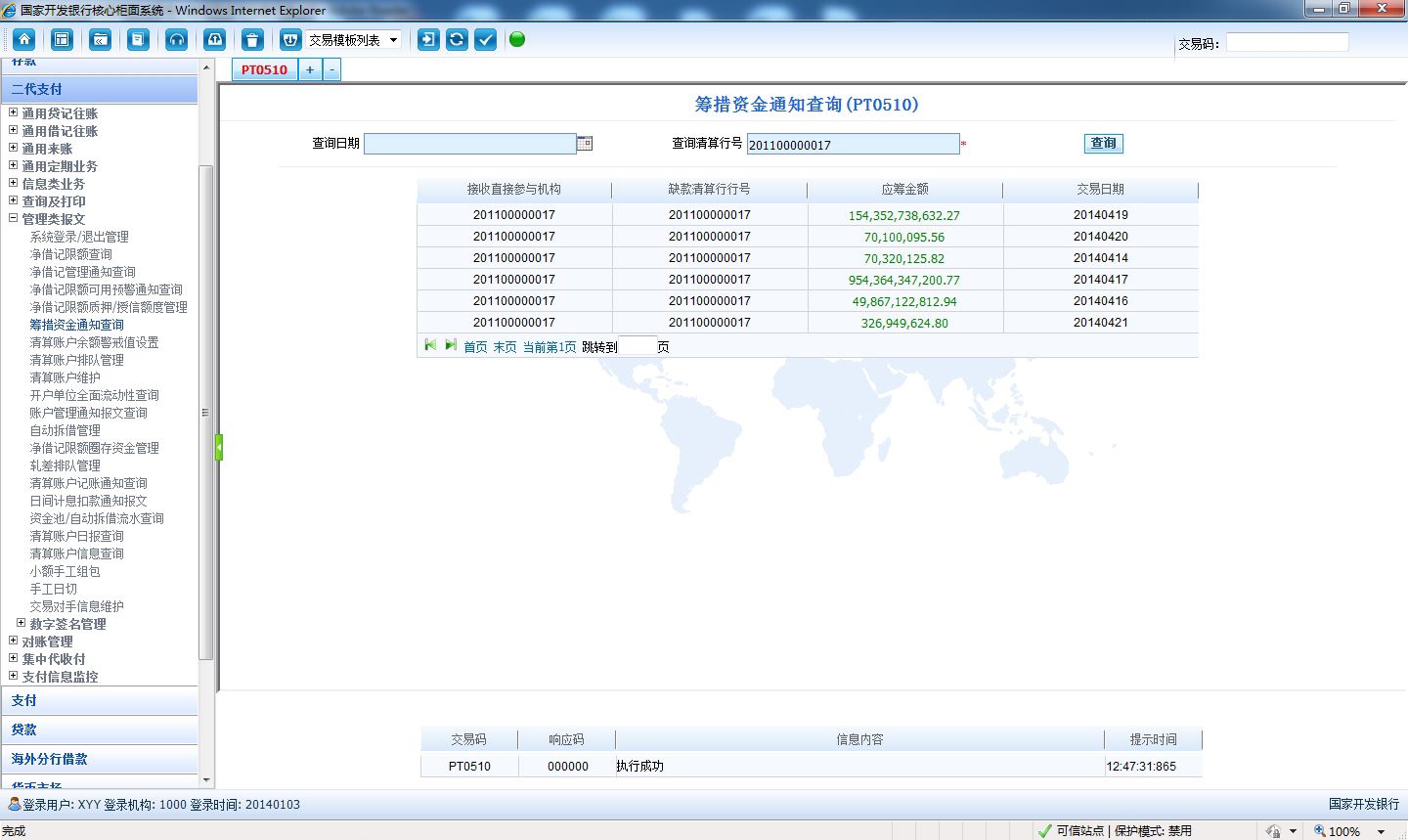Expand the 通用定期业务 tree node
1408x840 pixels.
[x=14, y=165]
